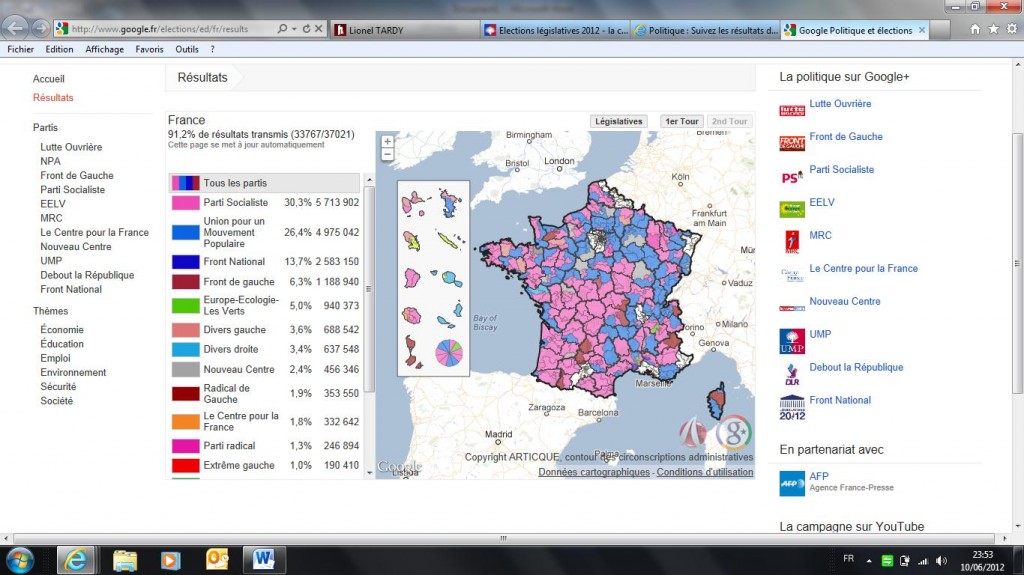The width and height of the screenshot is (1024, 575).
Task: Click the pink Parti Socialiste color swatch
Action: tap(185, 203)
